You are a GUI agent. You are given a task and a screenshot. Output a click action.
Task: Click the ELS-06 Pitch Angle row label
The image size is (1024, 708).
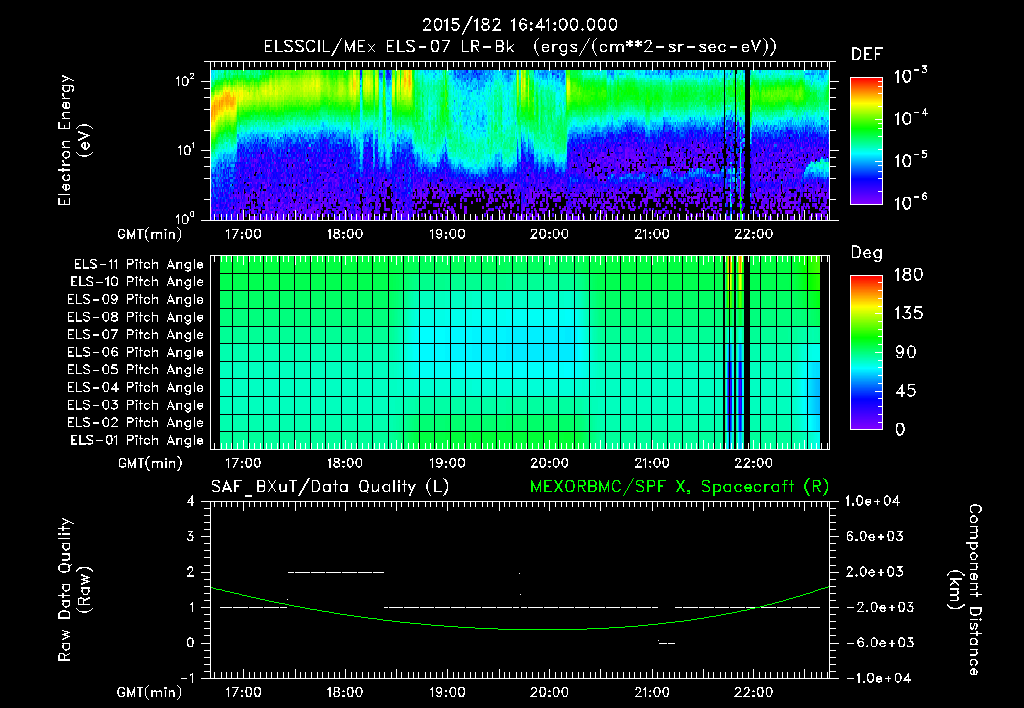(x=135, y=353)
